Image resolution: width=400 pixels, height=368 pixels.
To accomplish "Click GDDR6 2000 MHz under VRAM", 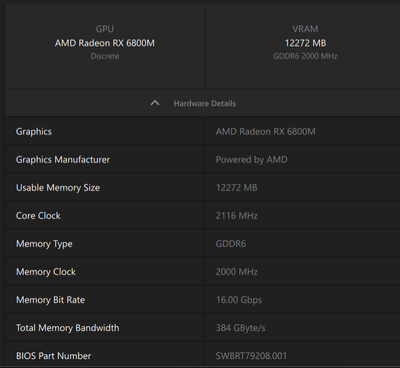I will tap(305, 56).
